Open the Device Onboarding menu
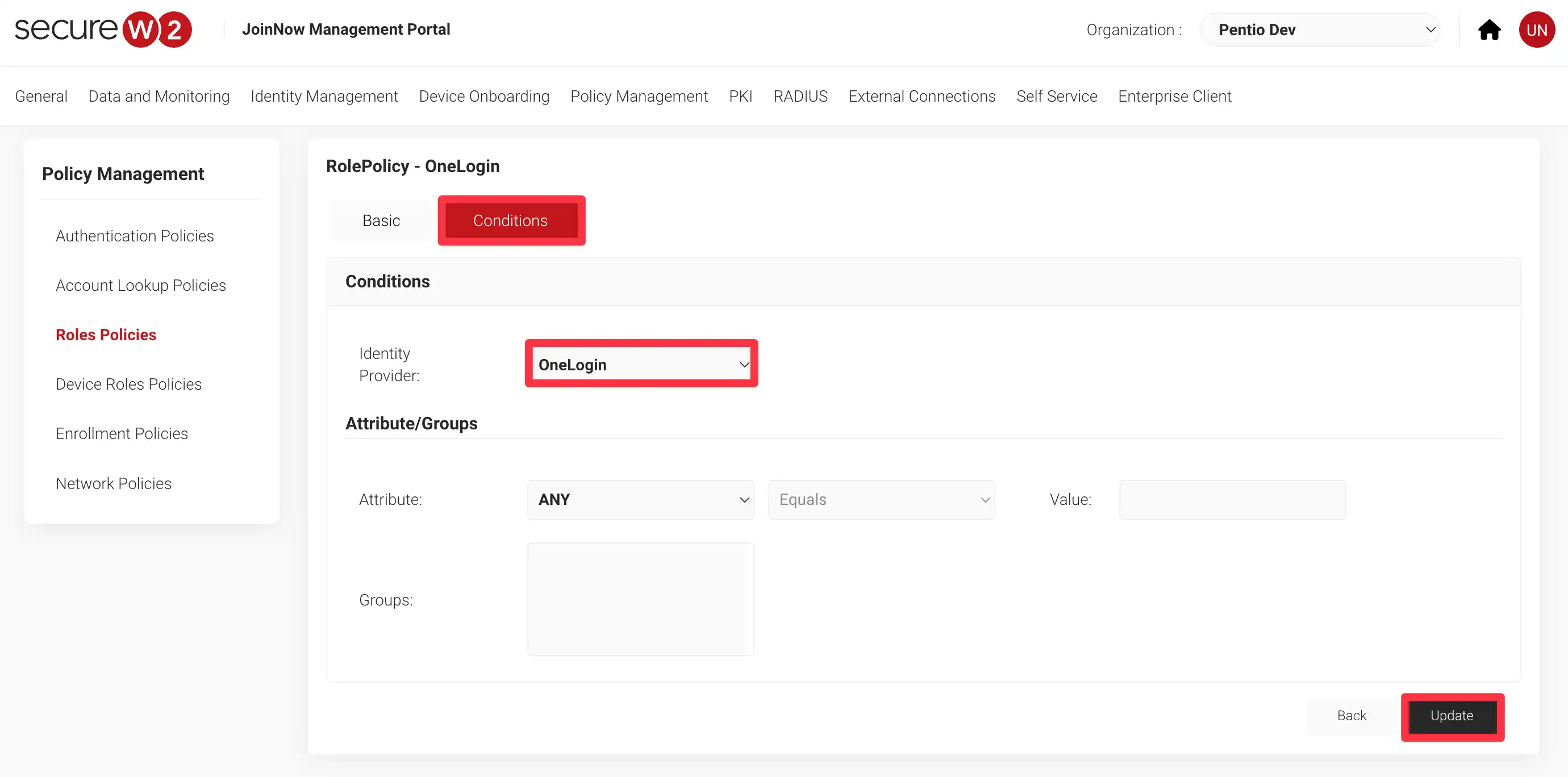 (484, 96)
